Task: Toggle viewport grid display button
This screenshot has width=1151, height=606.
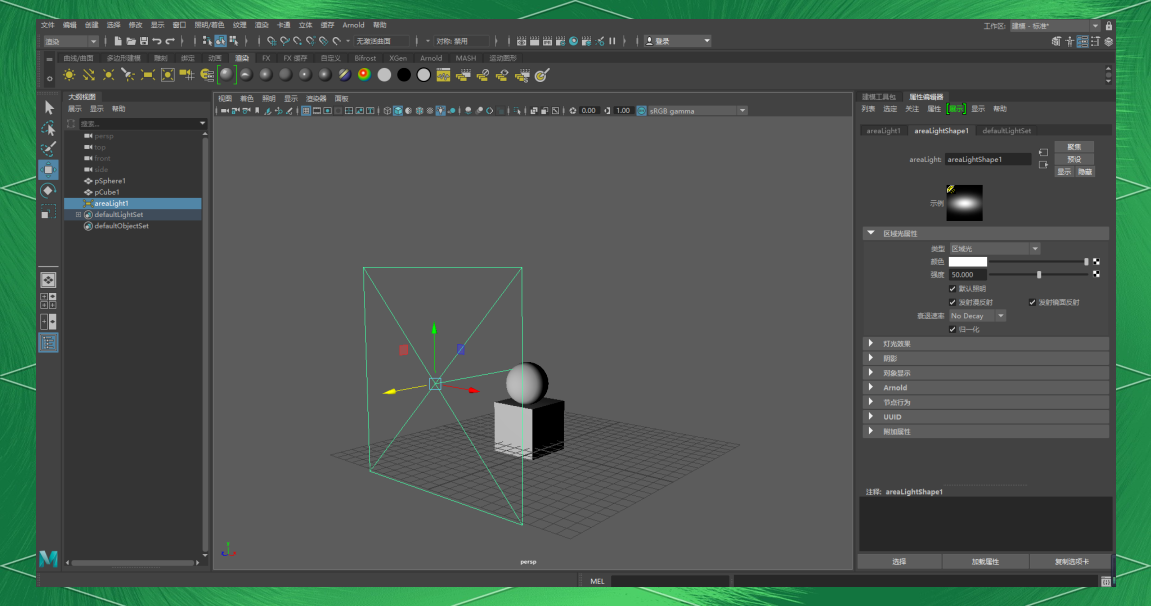Action: (x=305, y=111)
